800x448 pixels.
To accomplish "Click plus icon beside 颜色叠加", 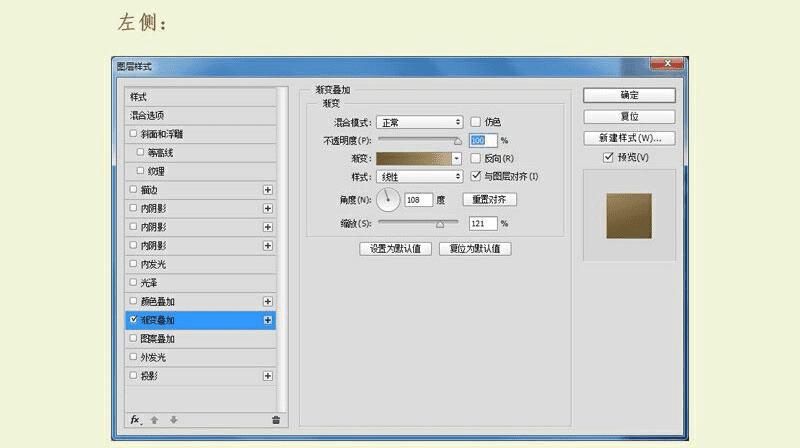I will [x=267, y=302].
